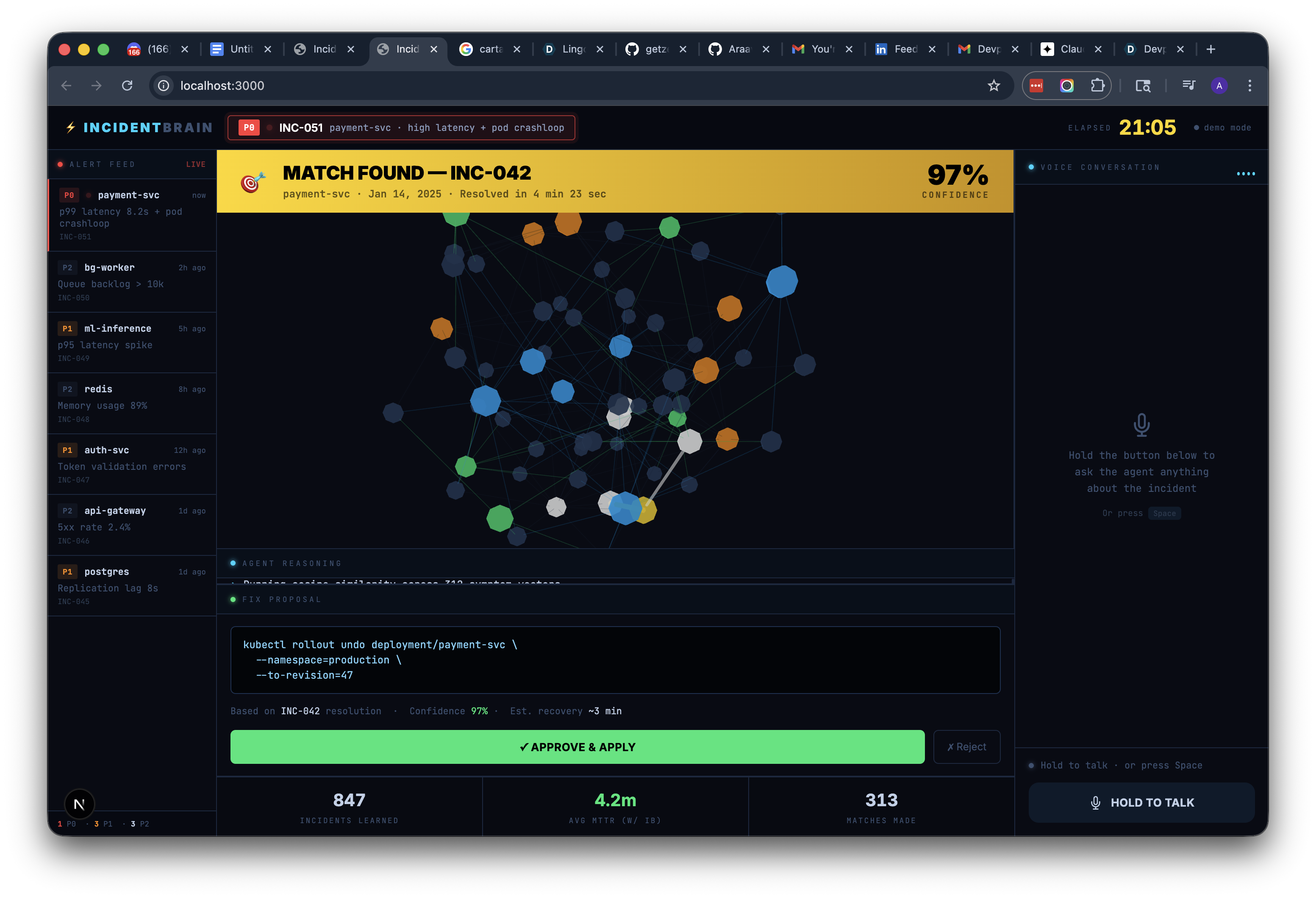
Task: Click the Next.js dev tools N badge
Action: (79, 804)
